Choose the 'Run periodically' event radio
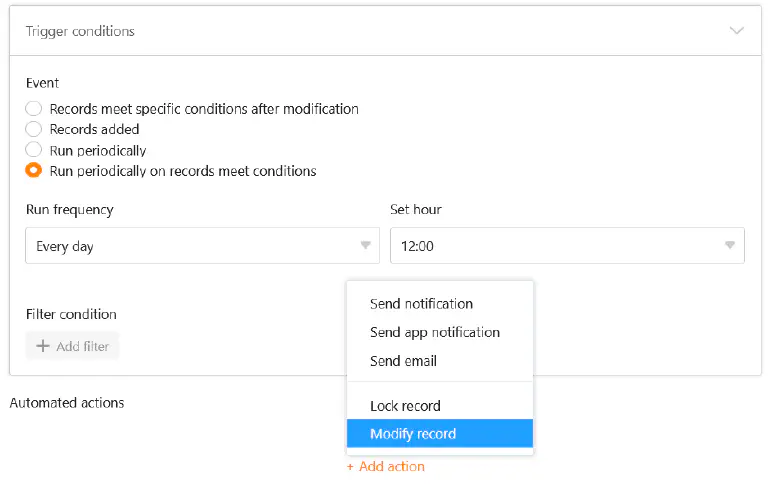 pyautogui.click(x=33, y=149)
